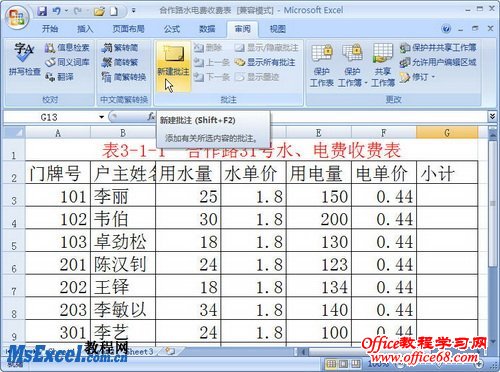The width and height of the screenshot is (500, 372).
Task: Go to the 上一条 previous comment
Action: point(212,62)
